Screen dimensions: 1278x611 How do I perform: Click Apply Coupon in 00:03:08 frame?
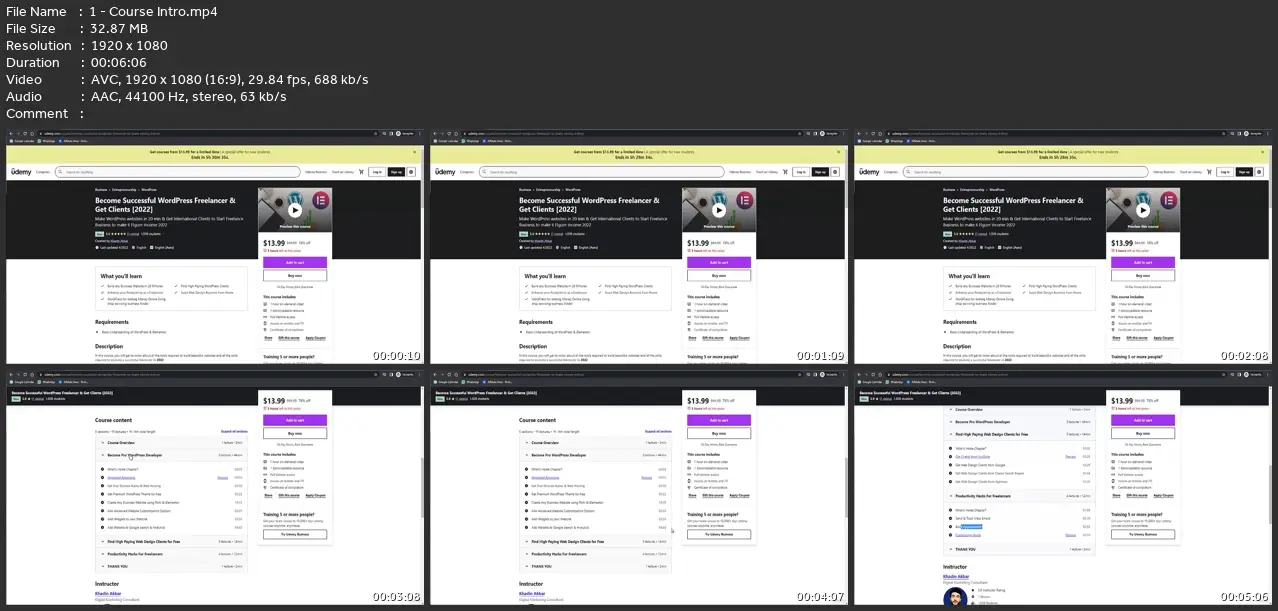pos(315,495)
